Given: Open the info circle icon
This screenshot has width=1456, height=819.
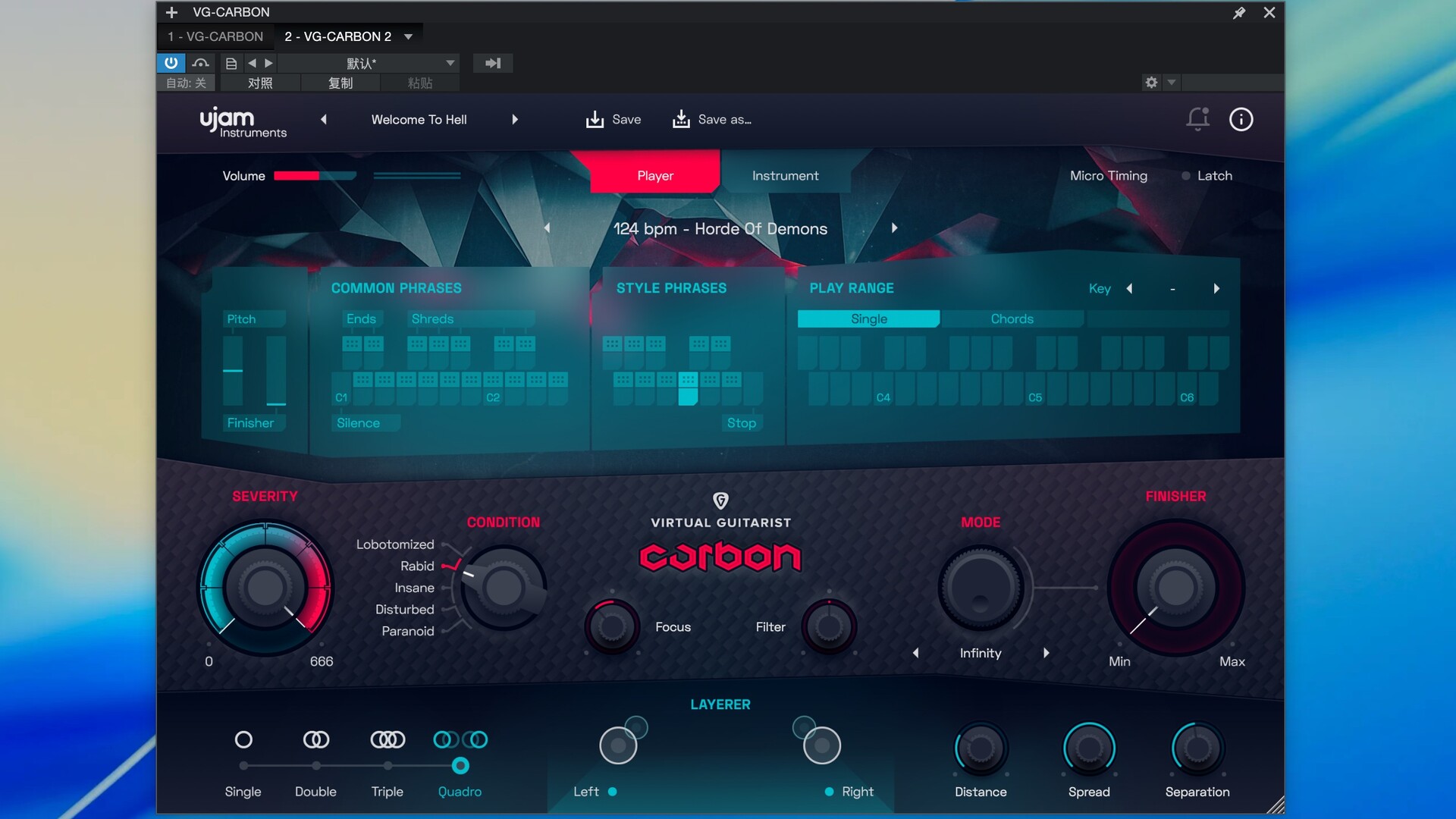Looking at the screenshot, I should point(1241,119).
